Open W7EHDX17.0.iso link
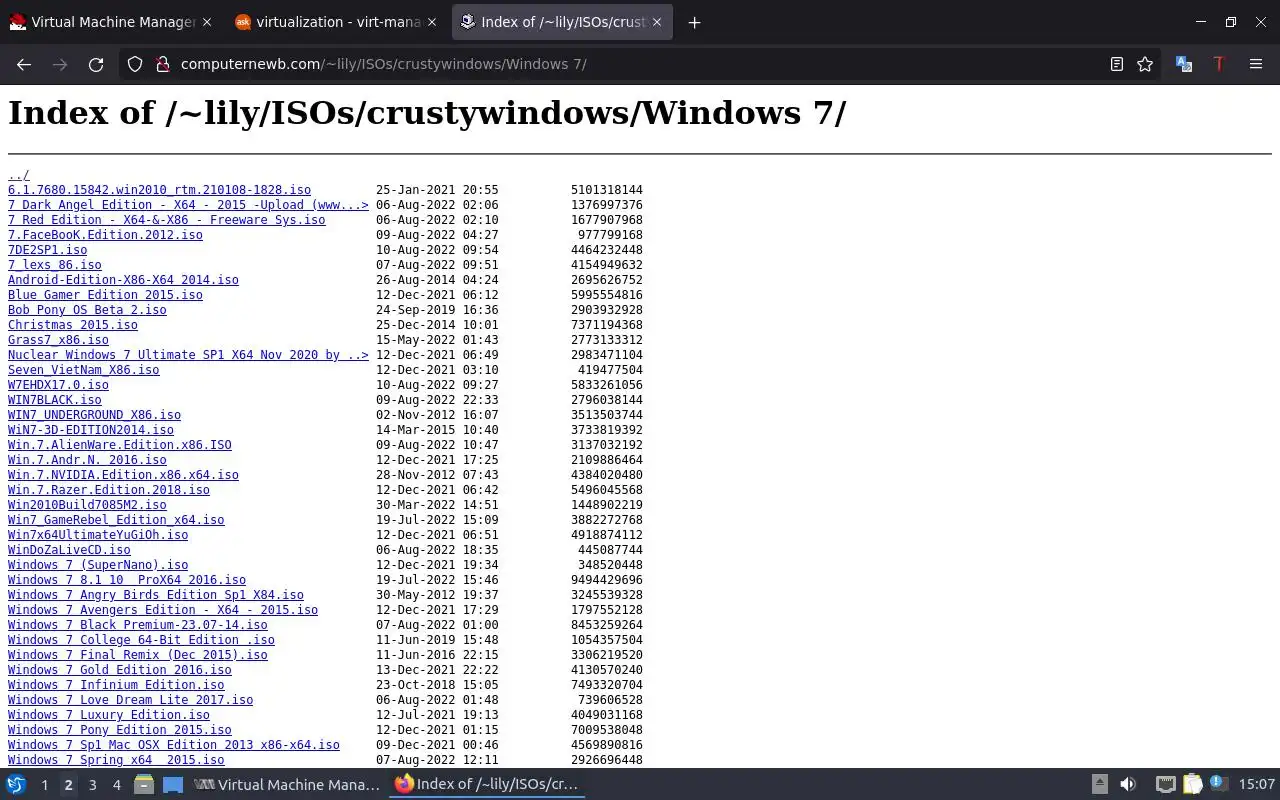1280x800 pixels. 58,385
